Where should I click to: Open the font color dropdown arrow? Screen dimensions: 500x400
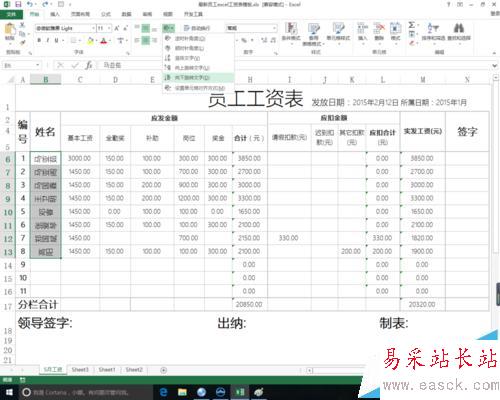(x=110, y=41)
